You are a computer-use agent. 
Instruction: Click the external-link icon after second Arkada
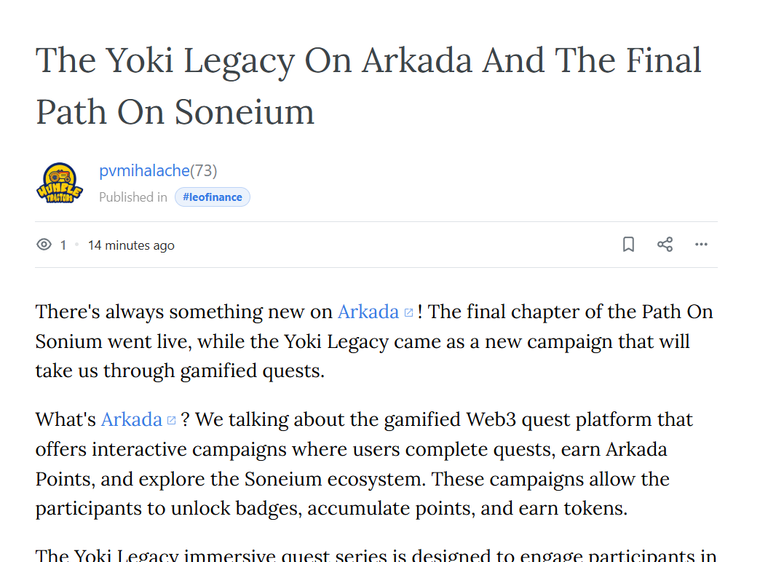pos(171,420)
